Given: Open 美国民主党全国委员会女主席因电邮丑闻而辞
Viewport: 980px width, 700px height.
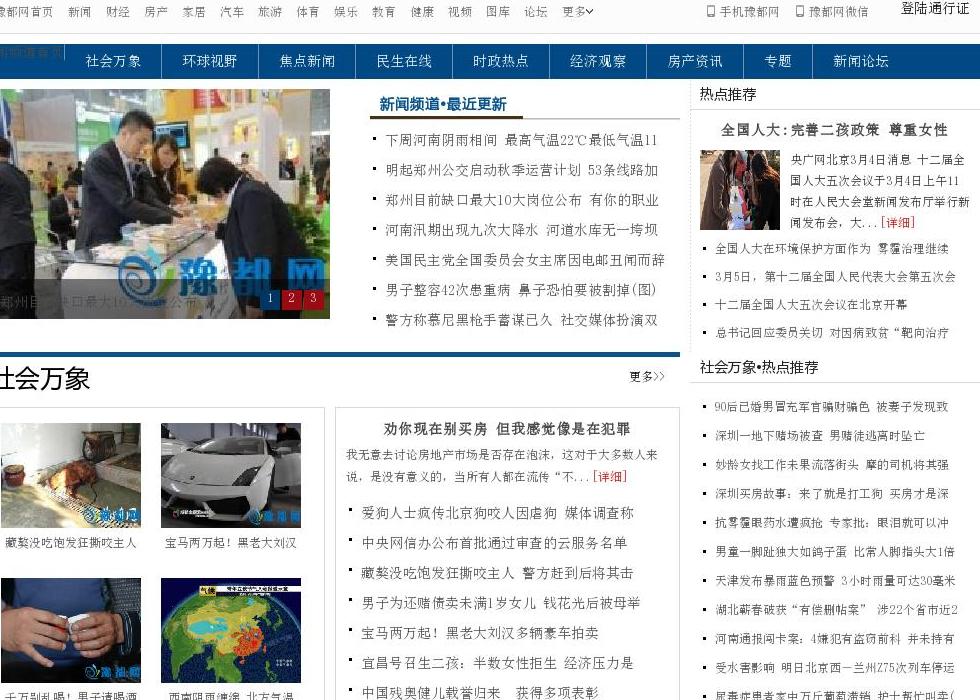Looking at the screenshot, I should 525,260.
